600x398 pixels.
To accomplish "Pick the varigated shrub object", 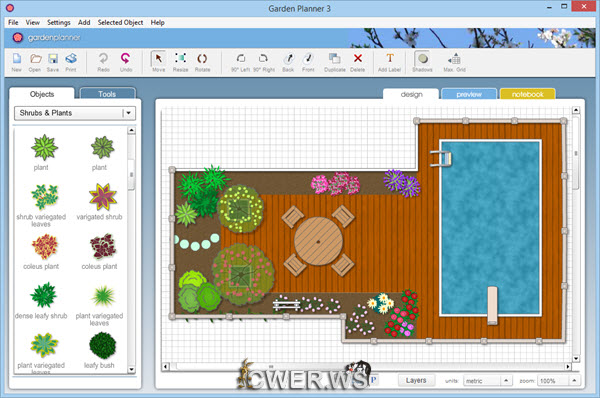I will pyautogui.click(x=103, y=197).
